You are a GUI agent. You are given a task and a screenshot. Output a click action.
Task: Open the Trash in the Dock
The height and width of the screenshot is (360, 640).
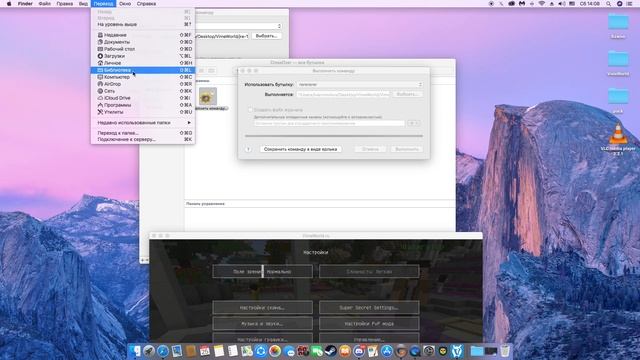point(505,351)
